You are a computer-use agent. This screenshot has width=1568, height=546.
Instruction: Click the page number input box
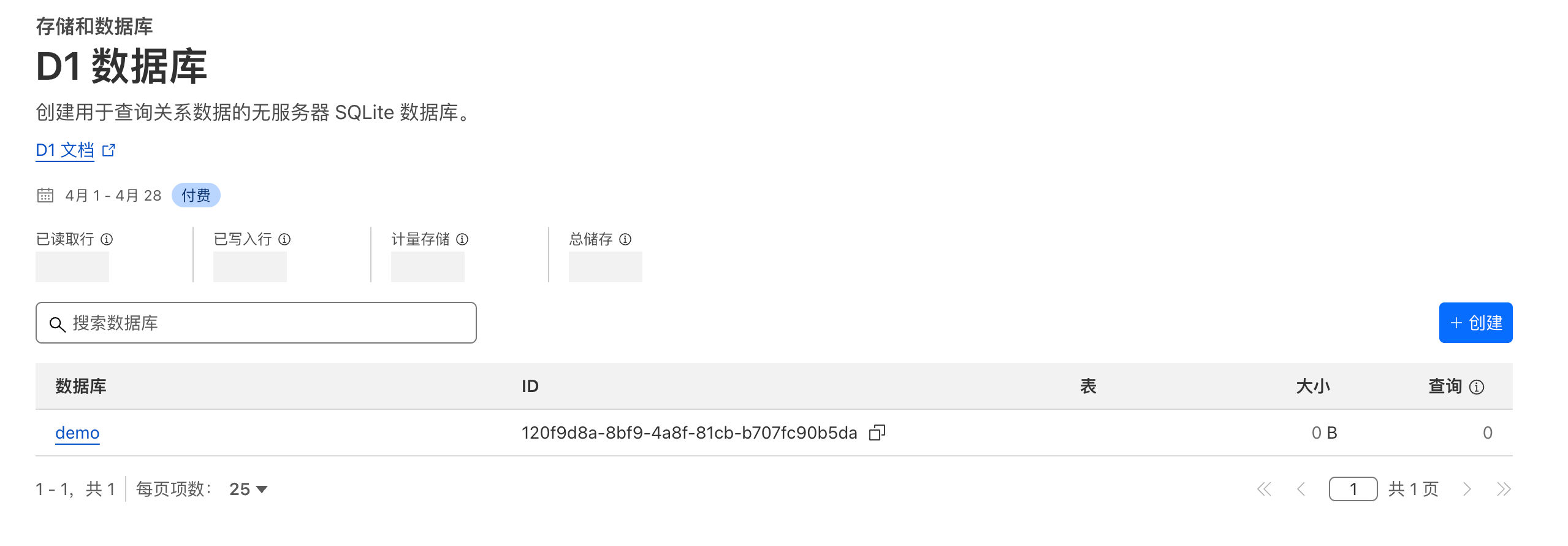[1353, 489]
